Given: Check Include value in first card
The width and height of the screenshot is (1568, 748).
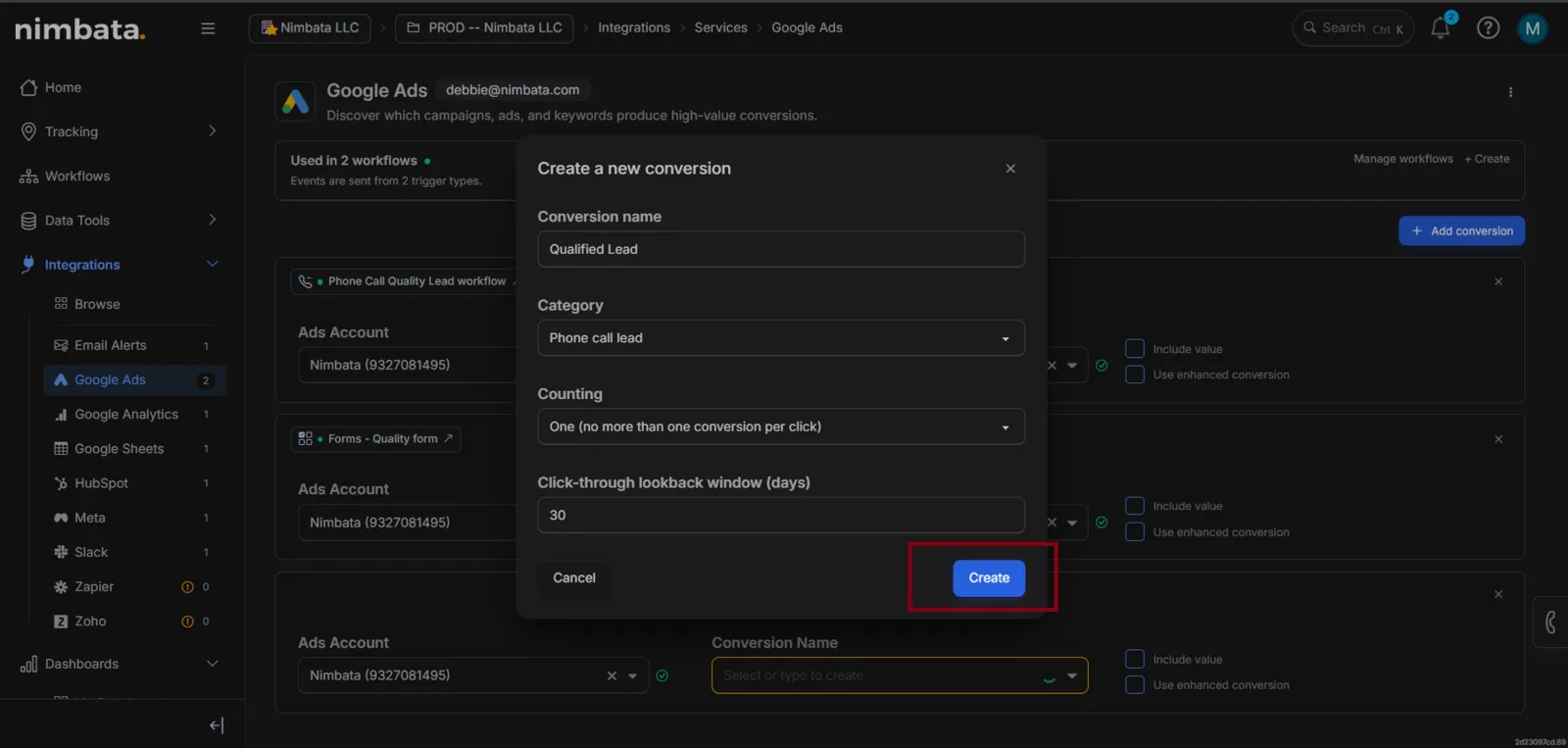Looking at the screenshot, I should 1135,349.
